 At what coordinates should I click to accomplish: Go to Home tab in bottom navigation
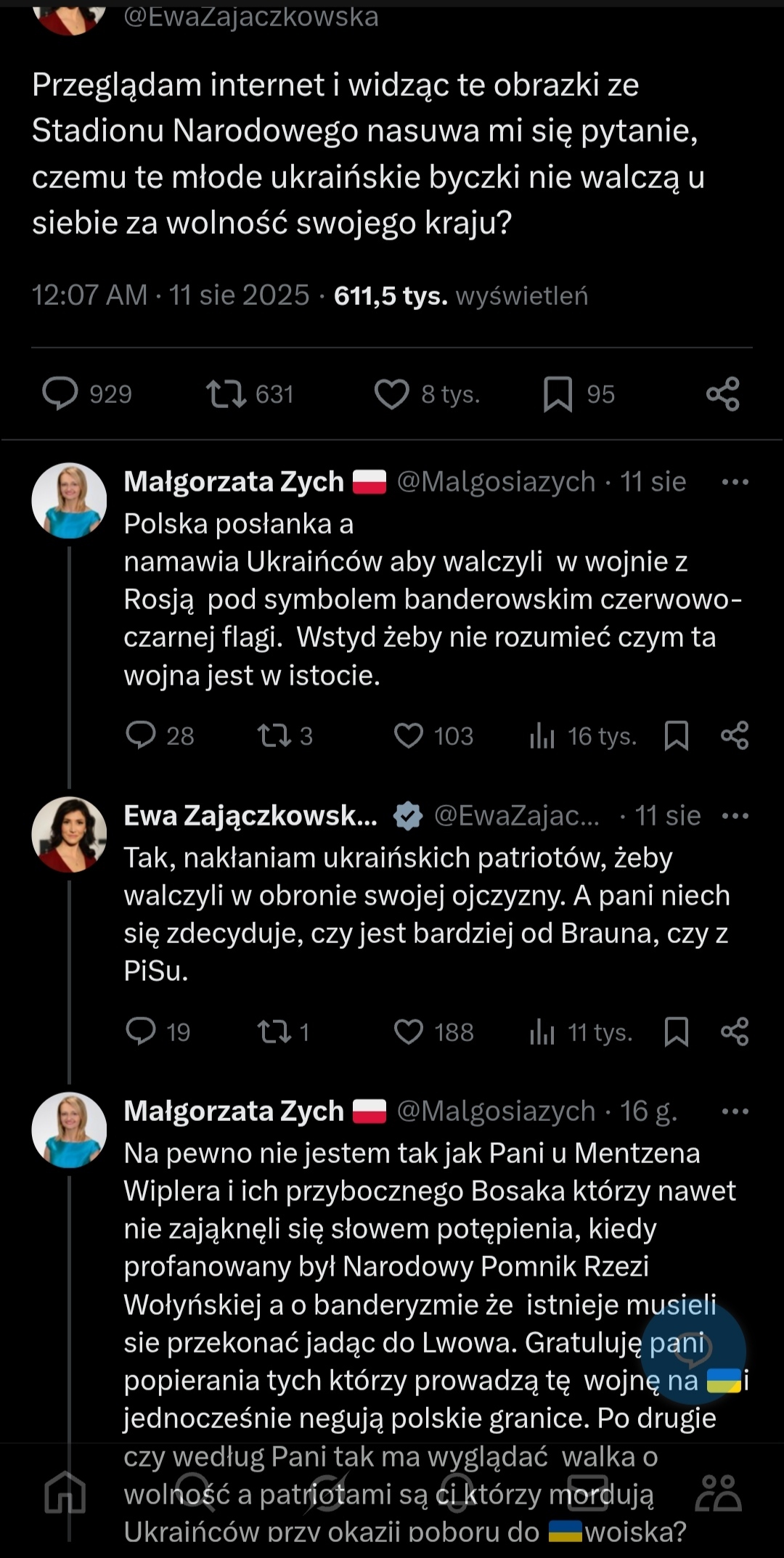65,1493
